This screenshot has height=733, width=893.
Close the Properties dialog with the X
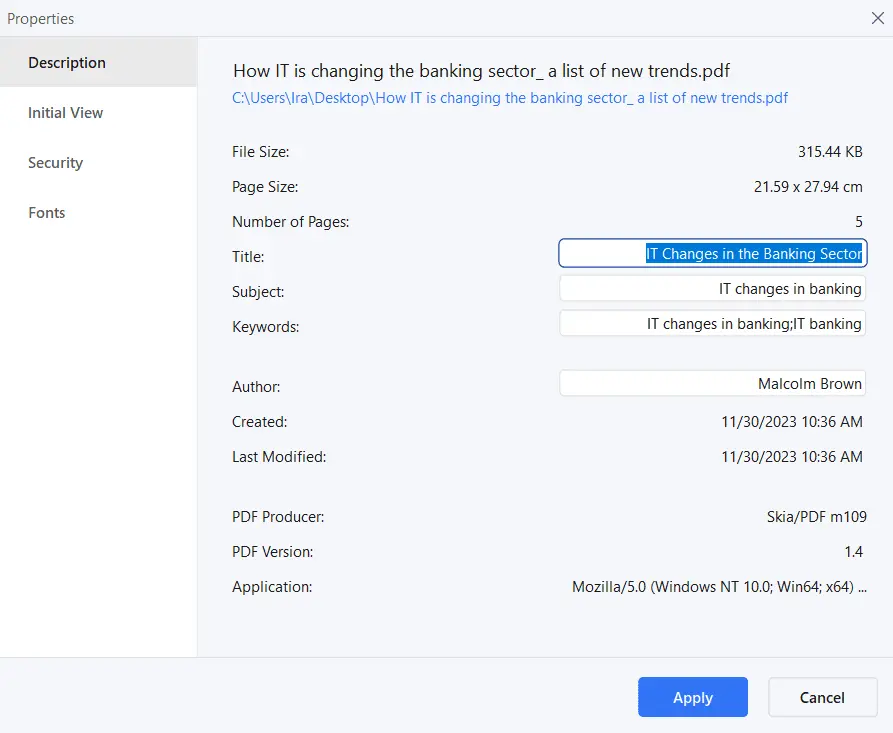pos(877,17)
